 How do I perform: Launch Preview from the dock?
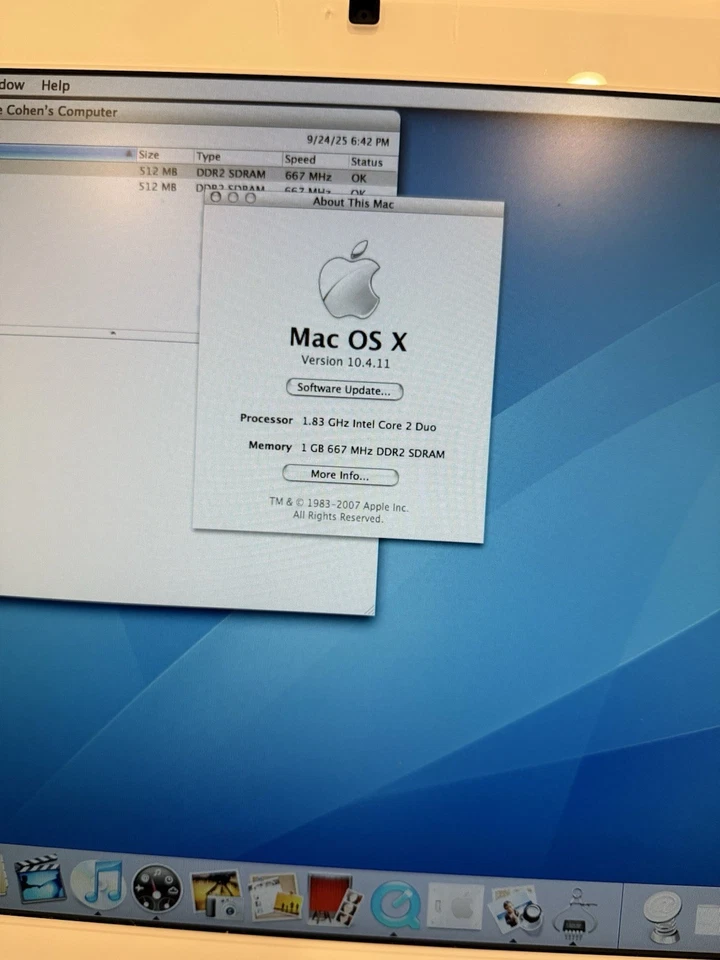pyautogui.click(x=516, y=909)
